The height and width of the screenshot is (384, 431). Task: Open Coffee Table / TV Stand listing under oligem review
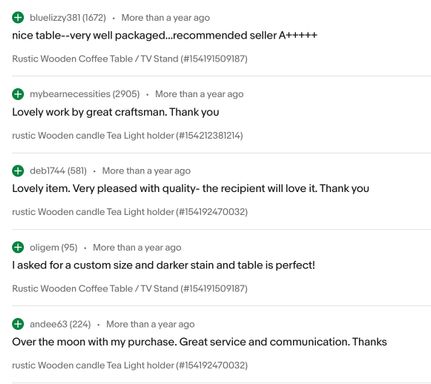(x=130, y=288)
